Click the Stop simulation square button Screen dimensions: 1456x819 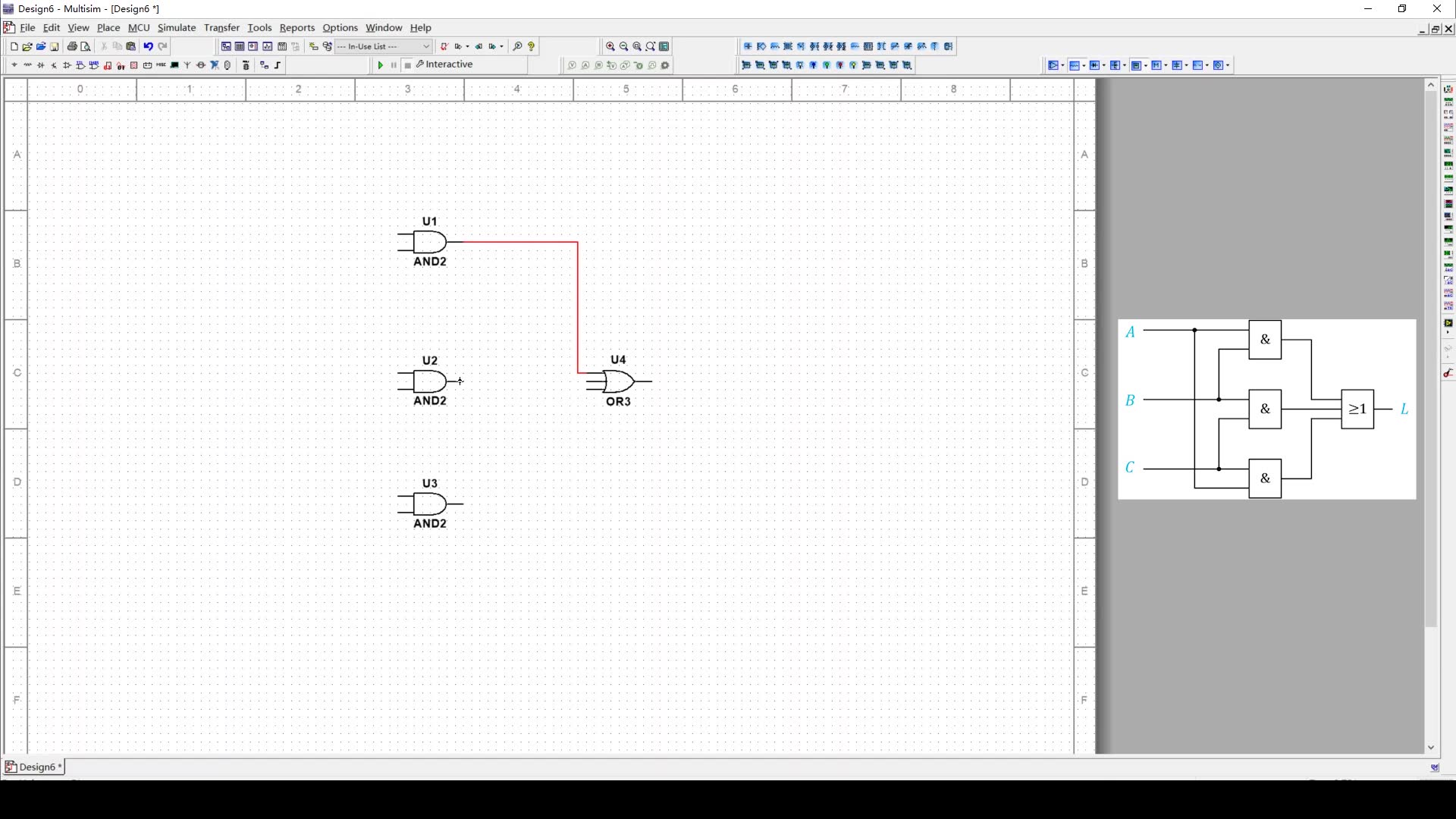pos(408,65)
